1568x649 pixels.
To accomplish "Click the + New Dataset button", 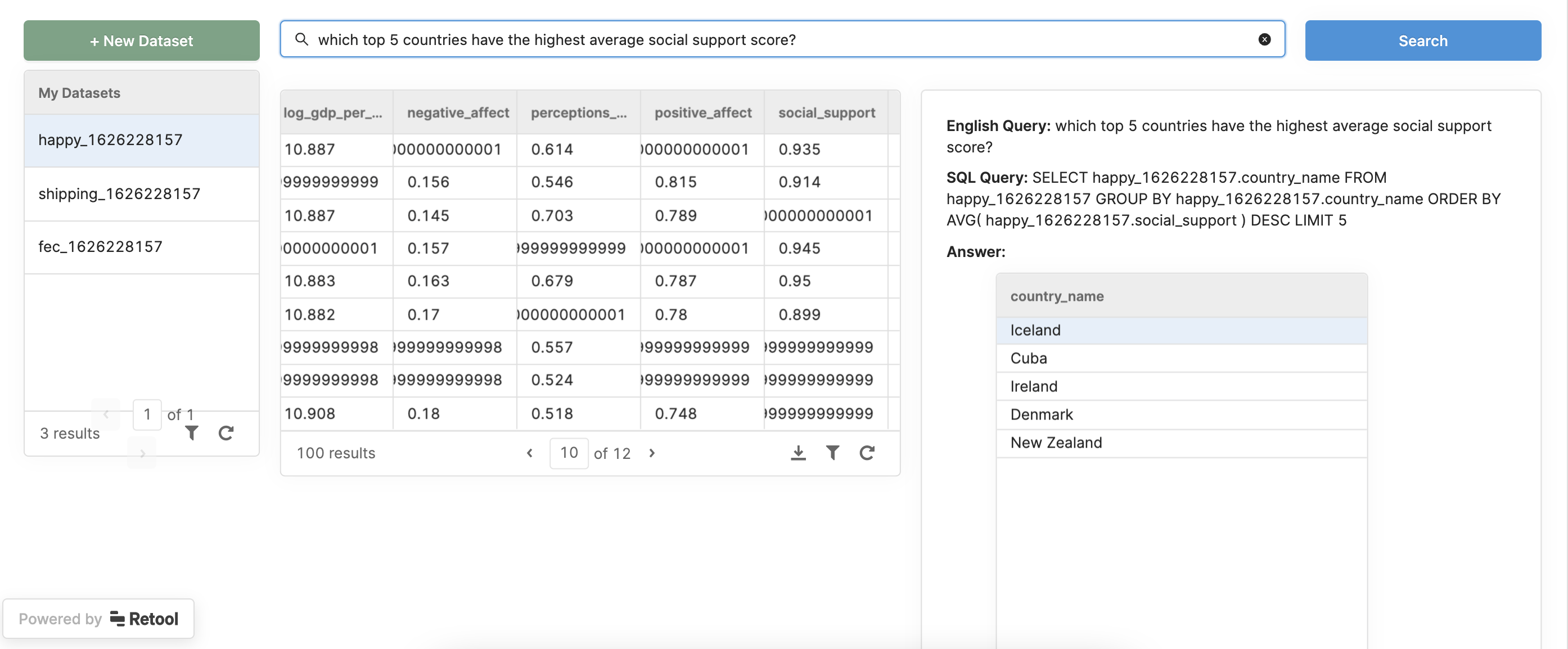I will click(x=141, y=41).
